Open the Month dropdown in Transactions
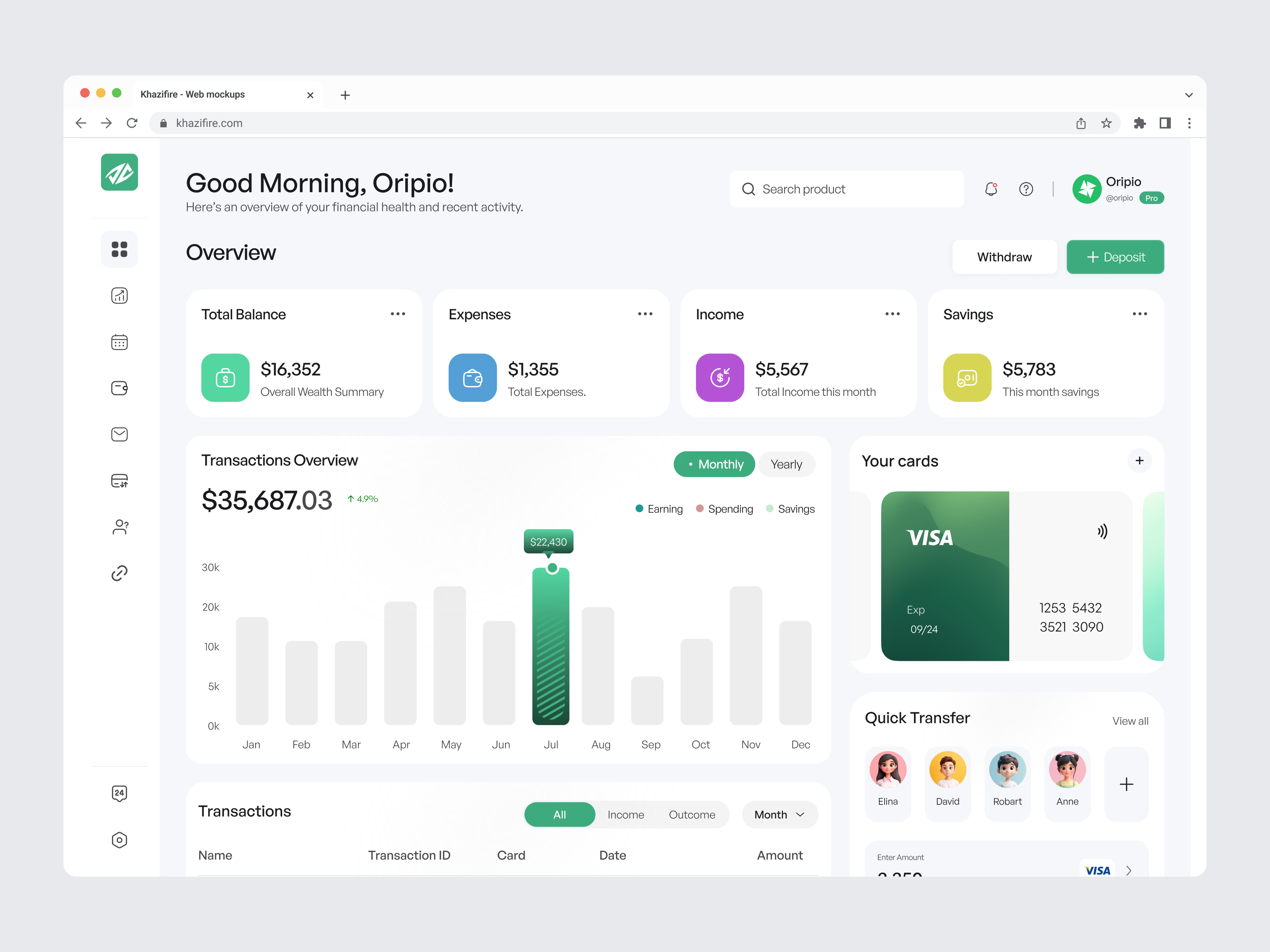Image resolution: width=1270 pixels, height=952 pixels. 779,814
